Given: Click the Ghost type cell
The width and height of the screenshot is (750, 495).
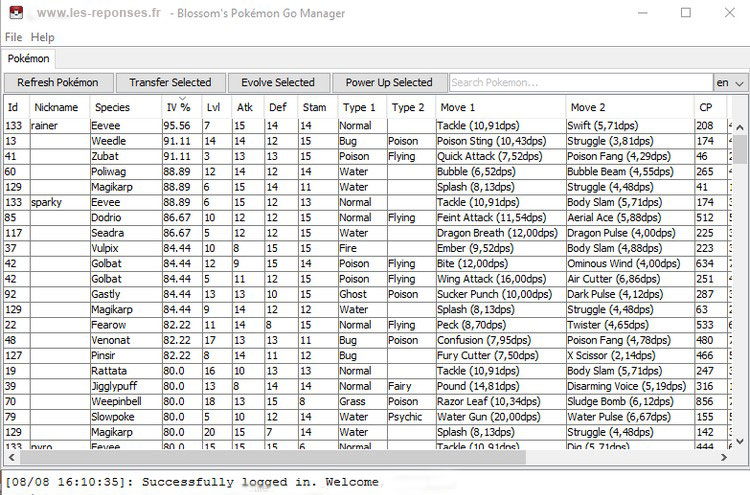Looking at the screenshot, I should 362,294.
